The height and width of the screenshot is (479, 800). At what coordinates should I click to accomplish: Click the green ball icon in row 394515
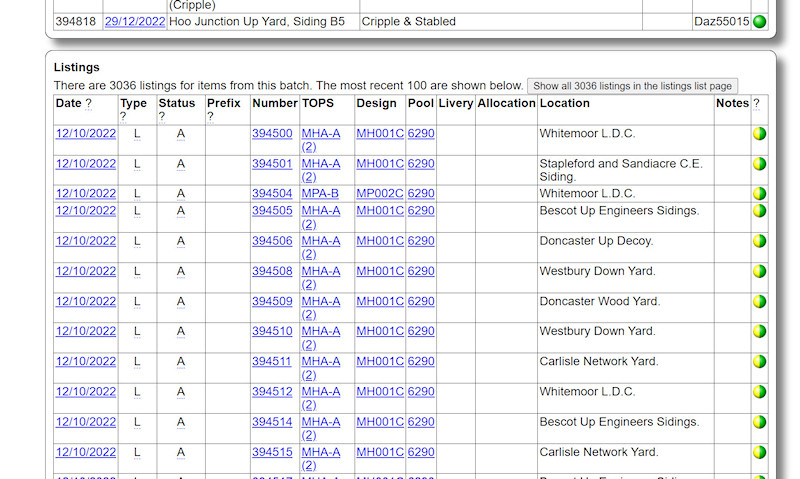[x=760, y=452]
